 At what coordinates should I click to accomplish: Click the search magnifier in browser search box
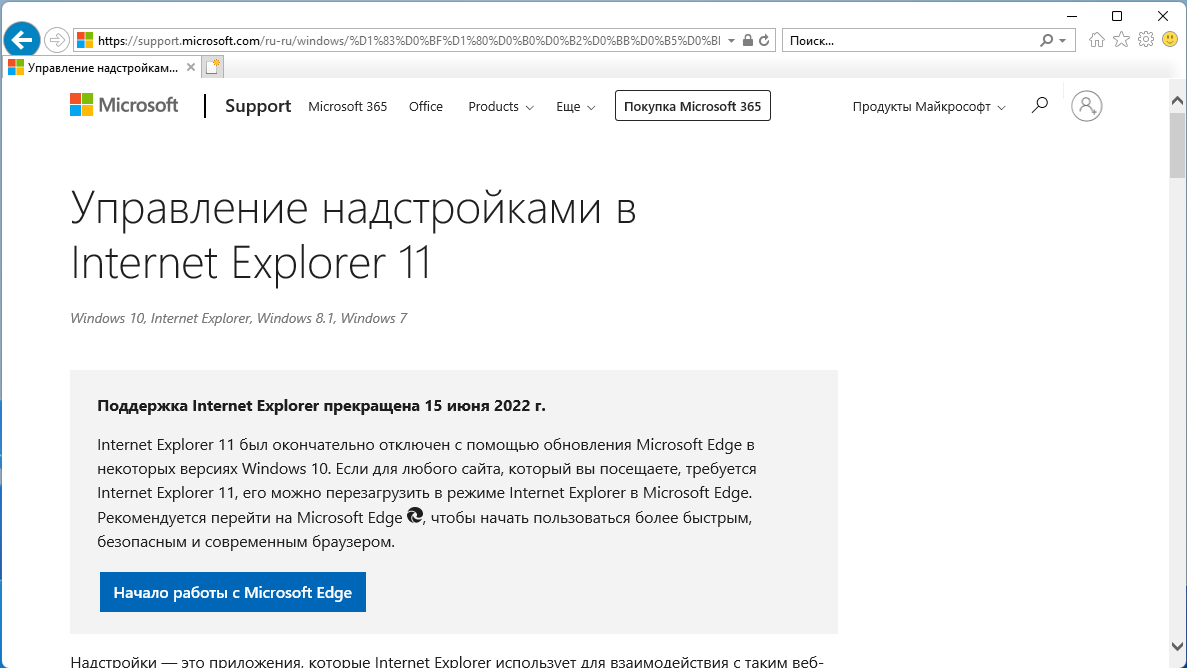point(1046,40)
